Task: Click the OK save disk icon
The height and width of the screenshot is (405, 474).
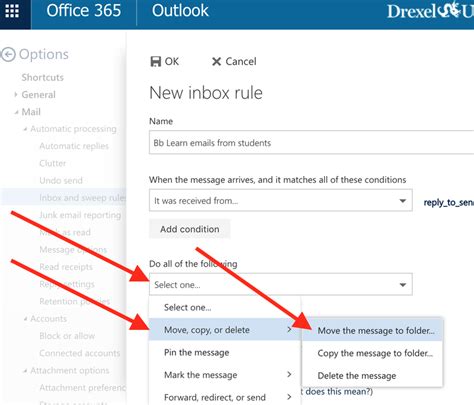Action: 156,62
